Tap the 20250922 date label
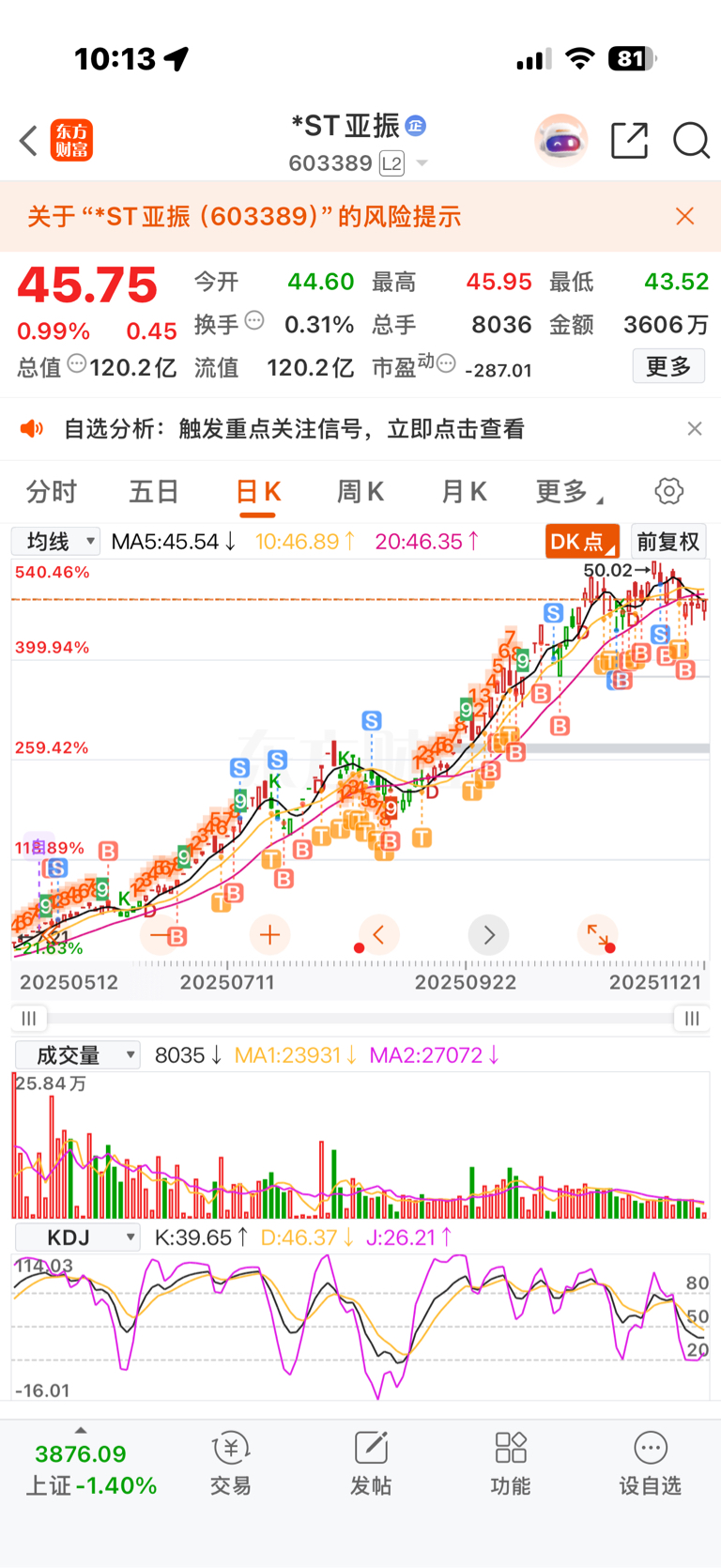The height and width of the screenshot is (1568, 721). (466, 982)
